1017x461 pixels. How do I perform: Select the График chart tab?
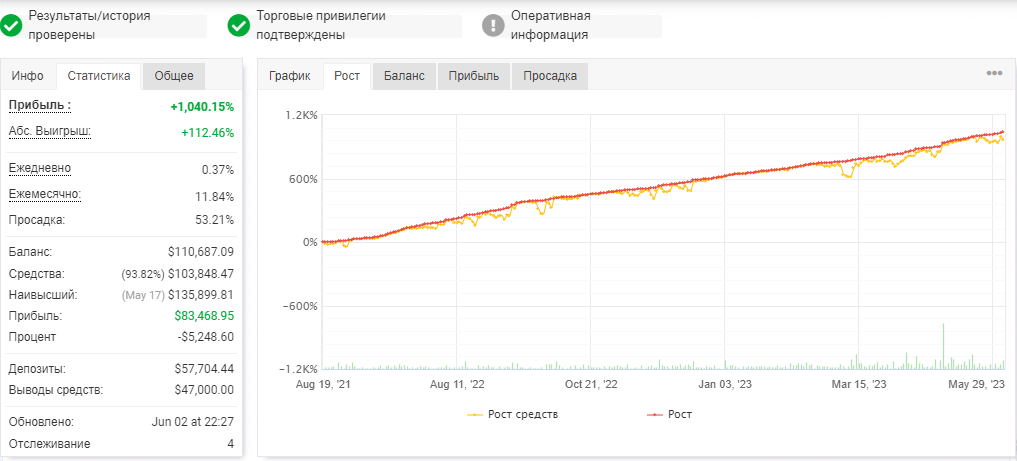click(290, 76)
